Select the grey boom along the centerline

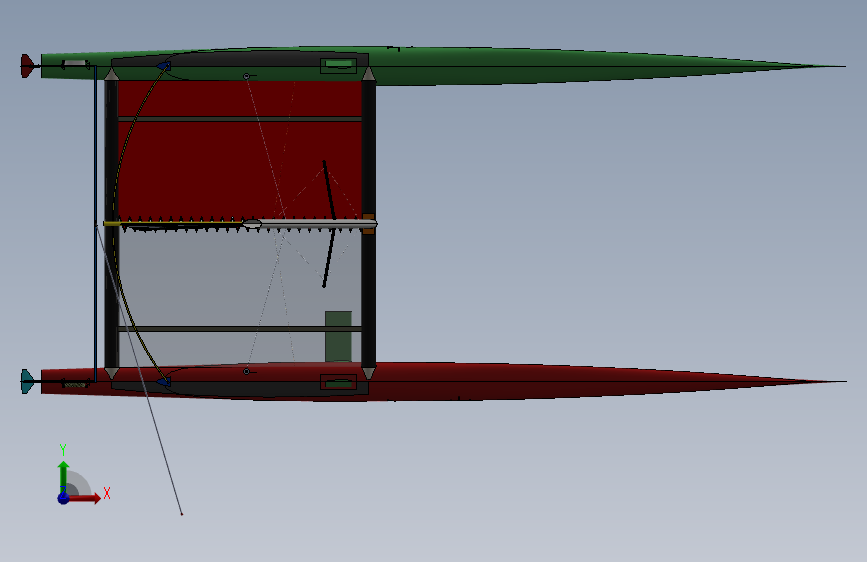point(310,223)
